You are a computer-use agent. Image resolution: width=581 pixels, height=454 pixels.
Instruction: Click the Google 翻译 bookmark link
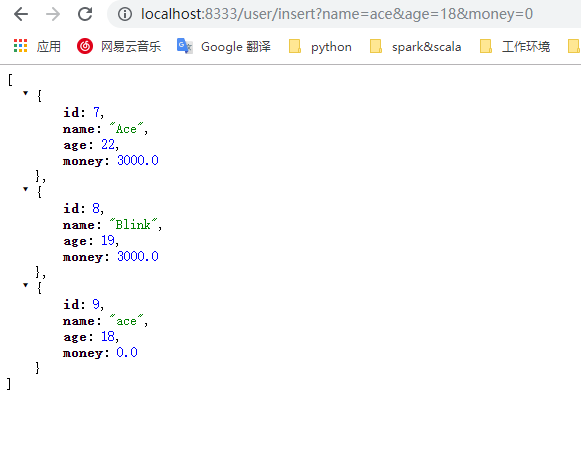tap(236, 47)
